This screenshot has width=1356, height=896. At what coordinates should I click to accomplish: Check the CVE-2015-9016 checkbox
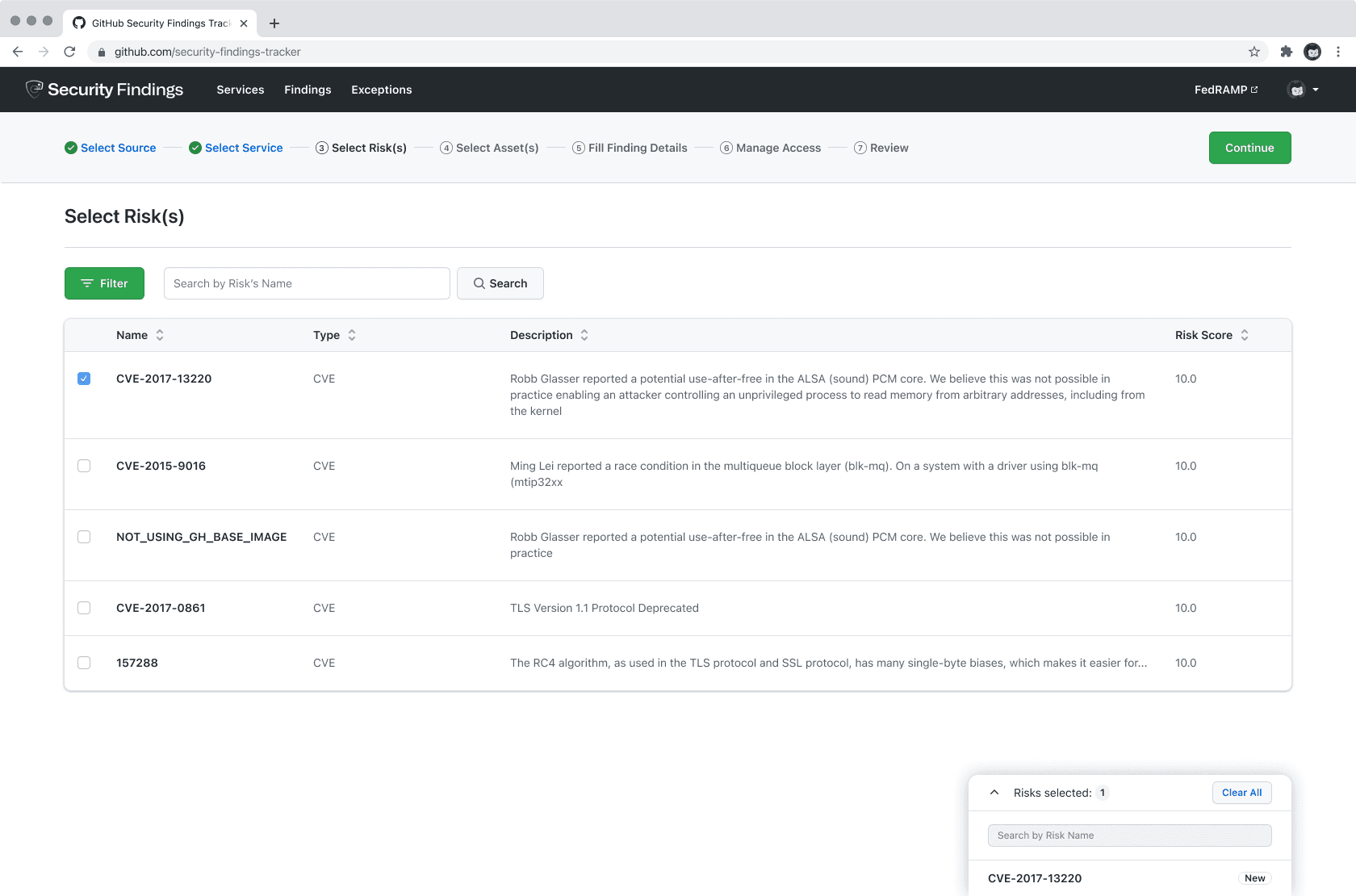click(84, 466)
